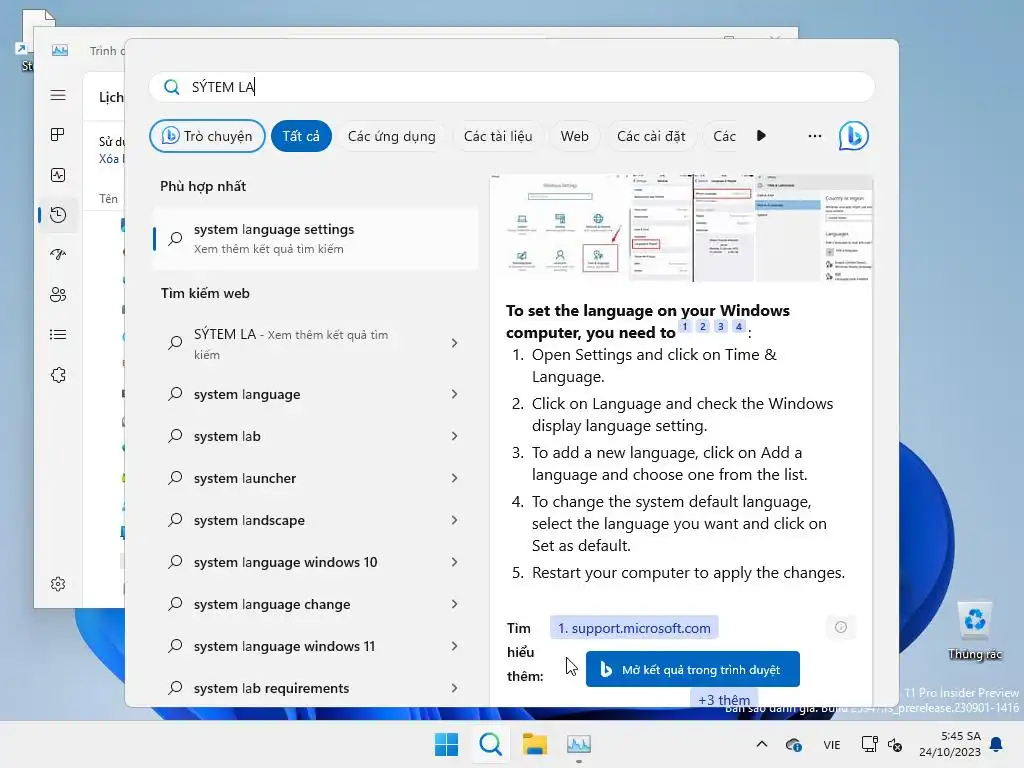Open Processes page in Task Manager sidebar
Viewport: 1024px width, 768px height.
click(58, 135)
